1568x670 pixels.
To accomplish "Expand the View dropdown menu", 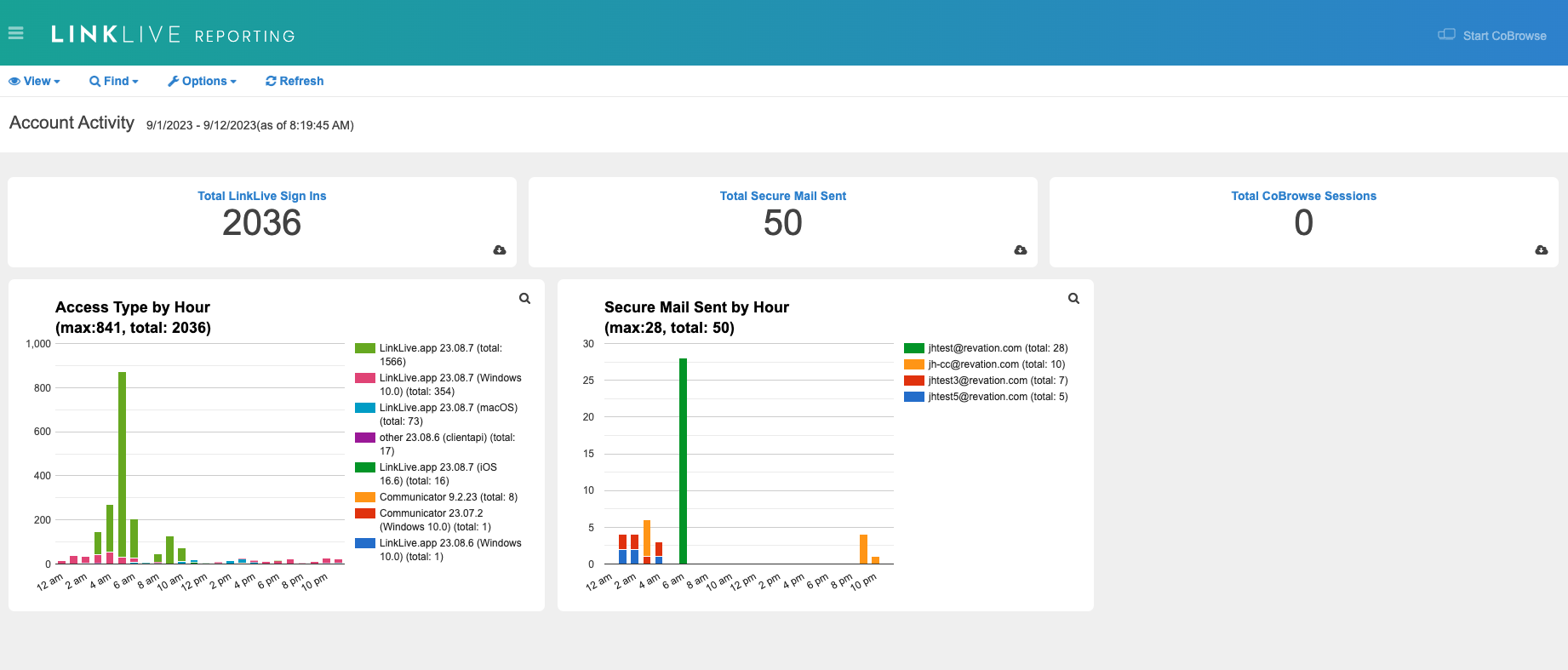I will point(34,81).
